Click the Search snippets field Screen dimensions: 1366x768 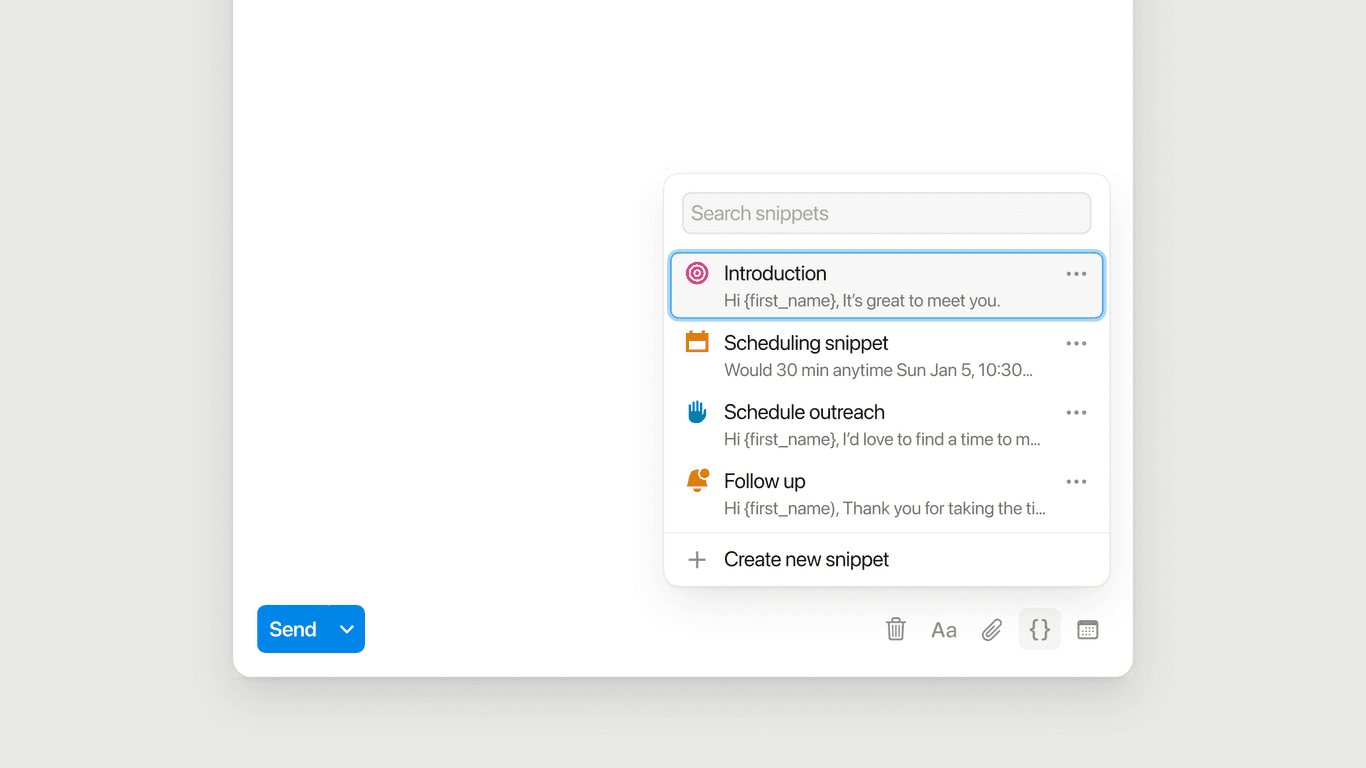(x=886, y=213)
